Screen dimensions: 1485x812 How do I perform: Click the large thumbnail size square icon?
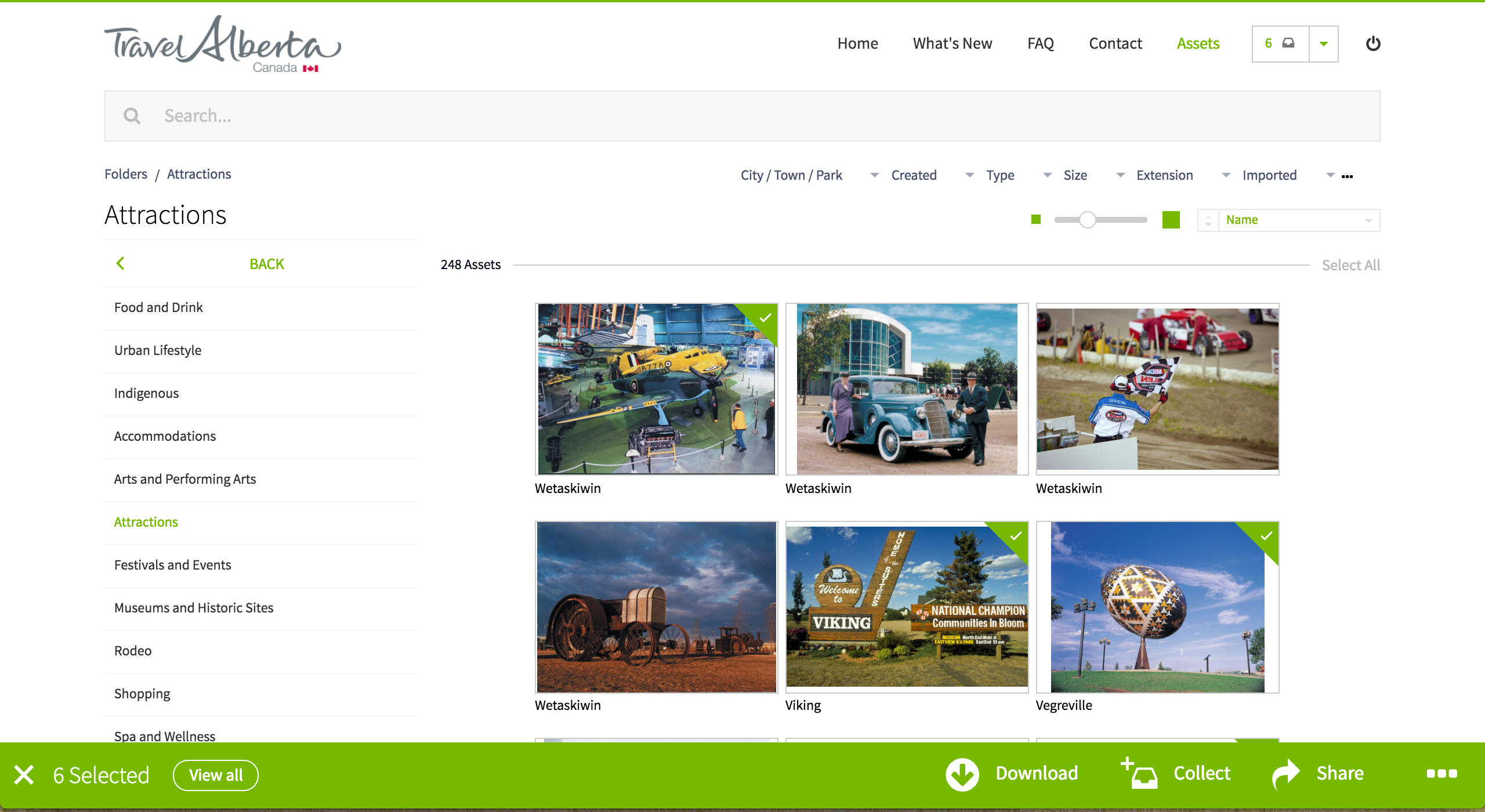click(1171, 220)
